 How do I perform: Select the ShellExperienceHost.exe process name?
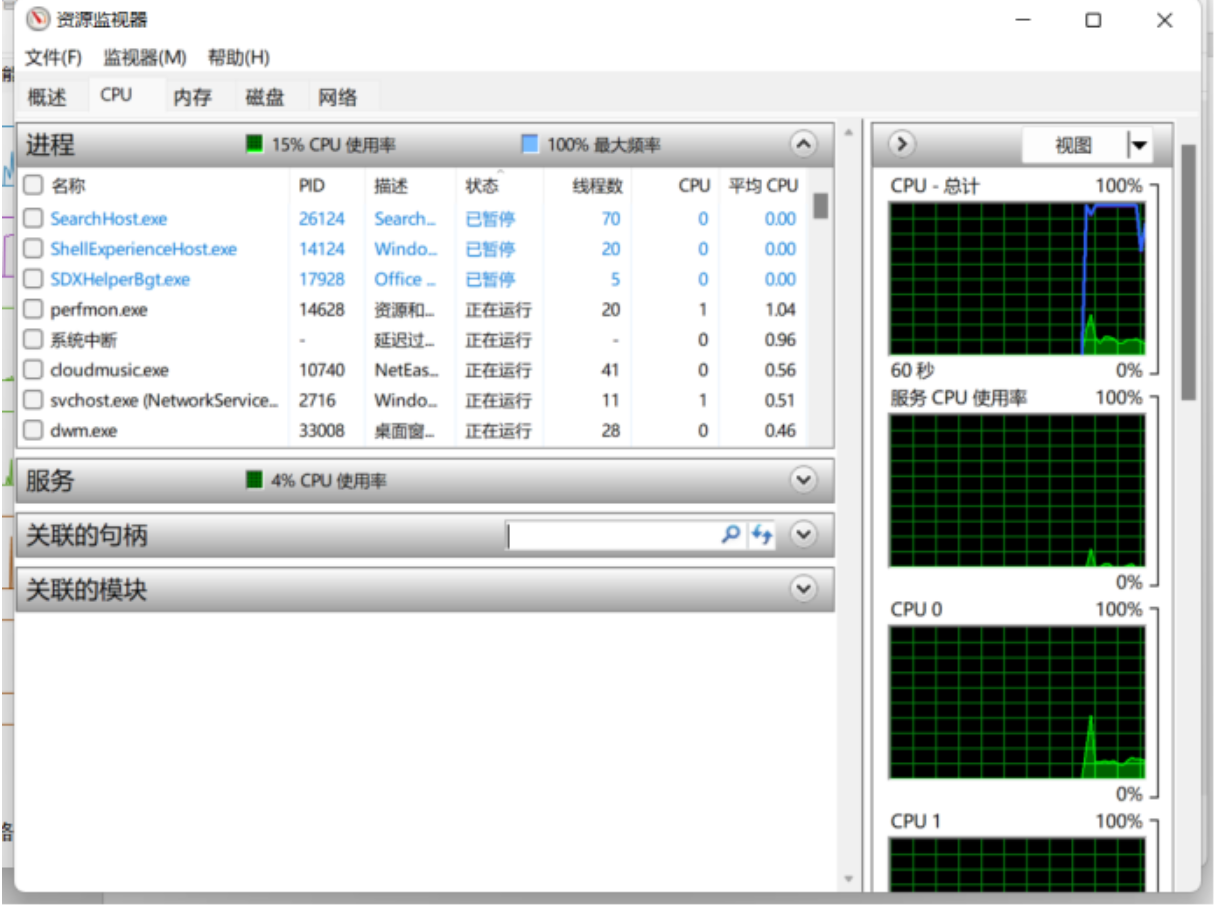point(144,248)
